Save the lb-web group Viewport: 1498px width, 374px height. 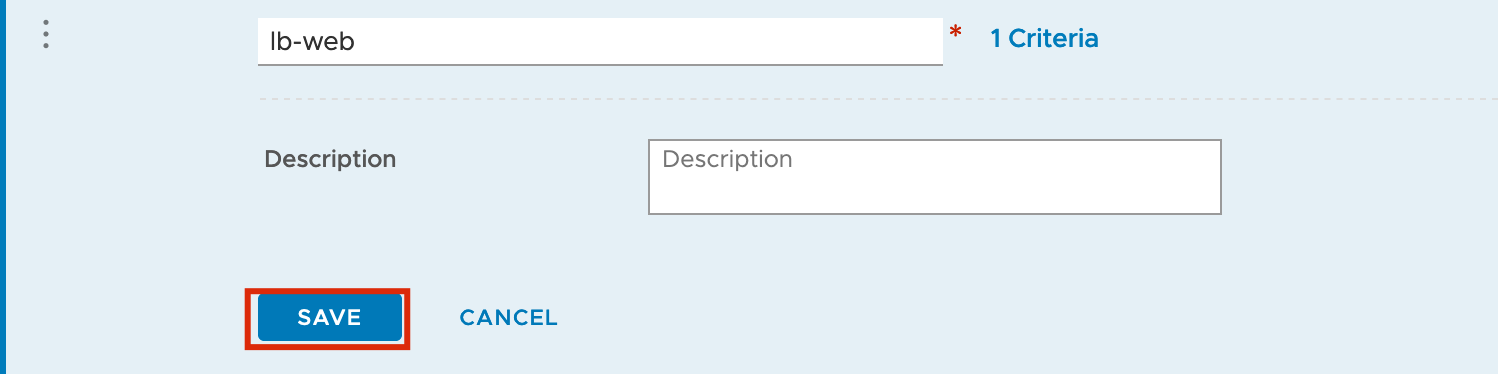click(x=329, y=318)
